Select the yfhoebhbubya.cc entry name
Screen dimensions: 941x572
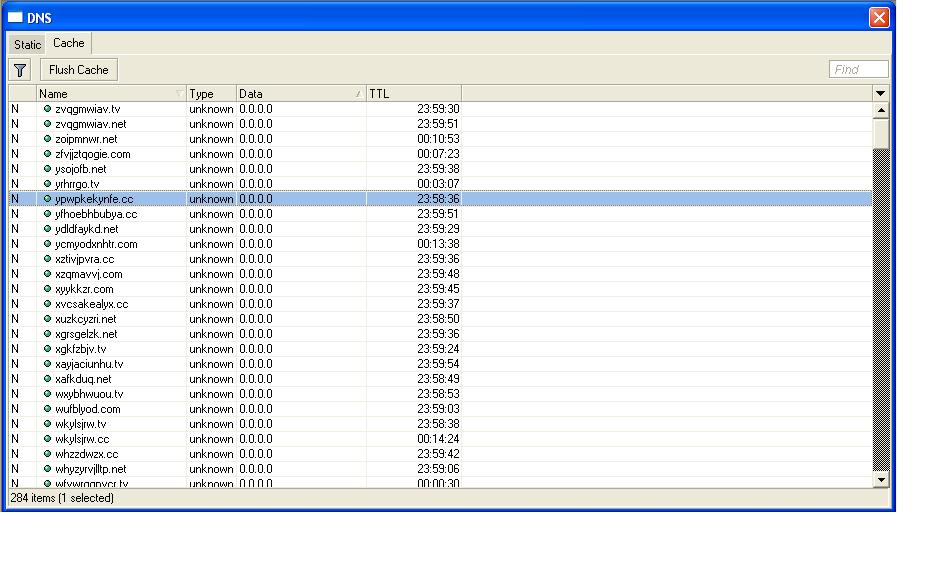pos(96,214)
